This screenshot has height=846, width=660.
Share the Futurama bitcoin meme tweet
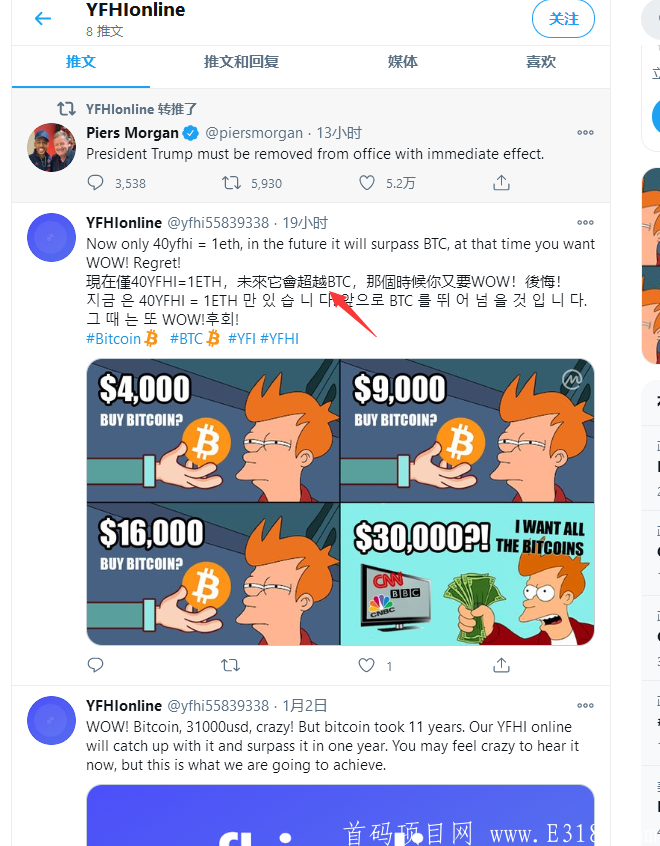[501, 665]
